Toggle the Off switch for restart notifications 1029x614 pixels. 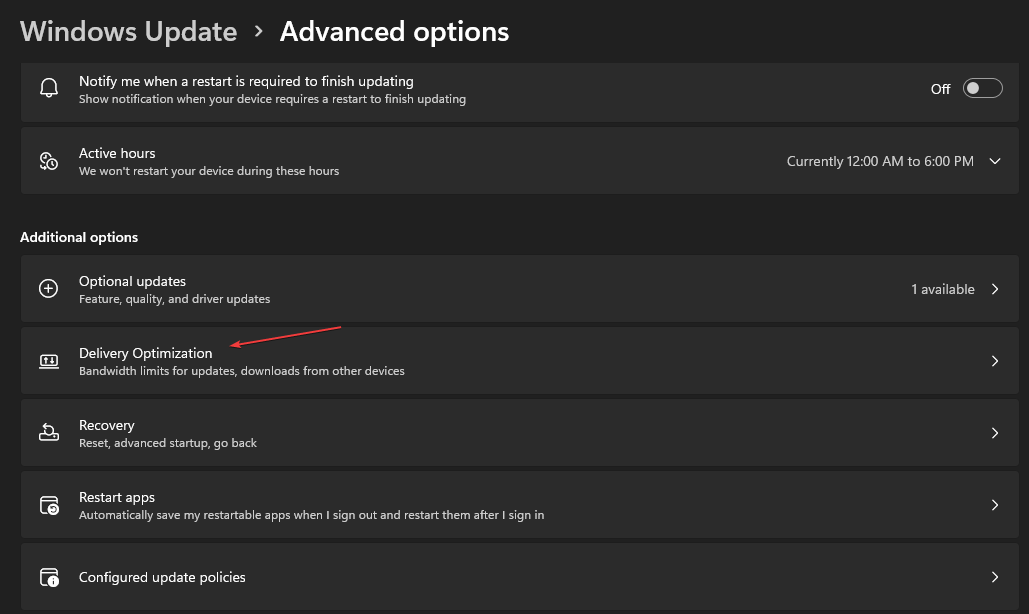[x=981, y=88]
